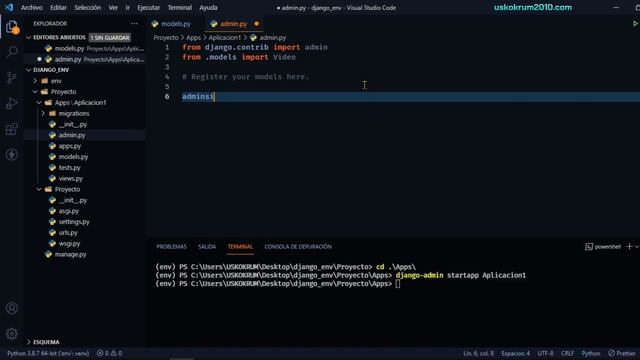Collapse the EDITORES ABIERTOS section
Screen dimensions: 640x360
coord(59,37)
